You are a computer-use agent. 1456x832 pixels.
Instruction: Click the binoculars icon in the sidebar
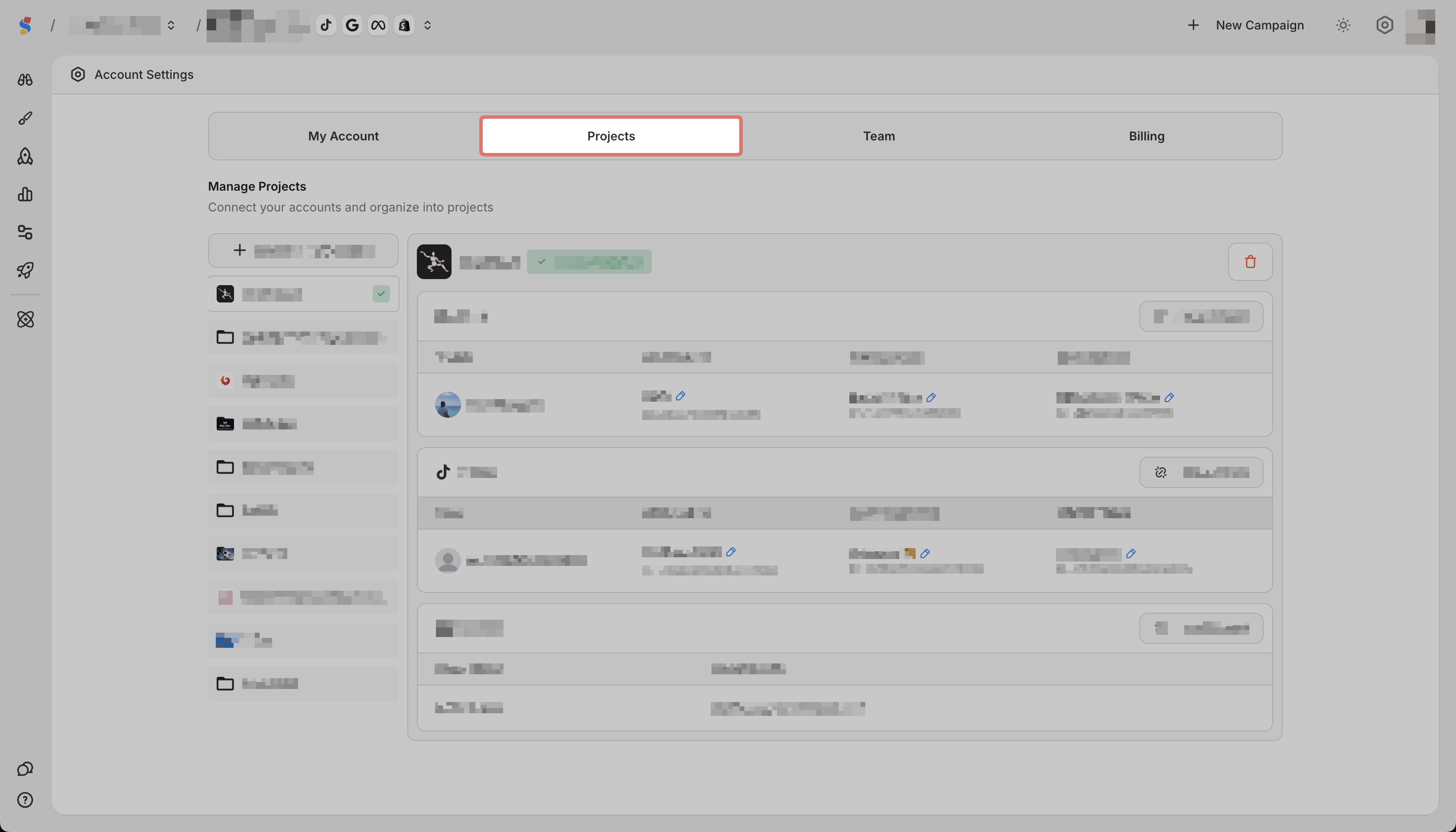tap(25, 80)
